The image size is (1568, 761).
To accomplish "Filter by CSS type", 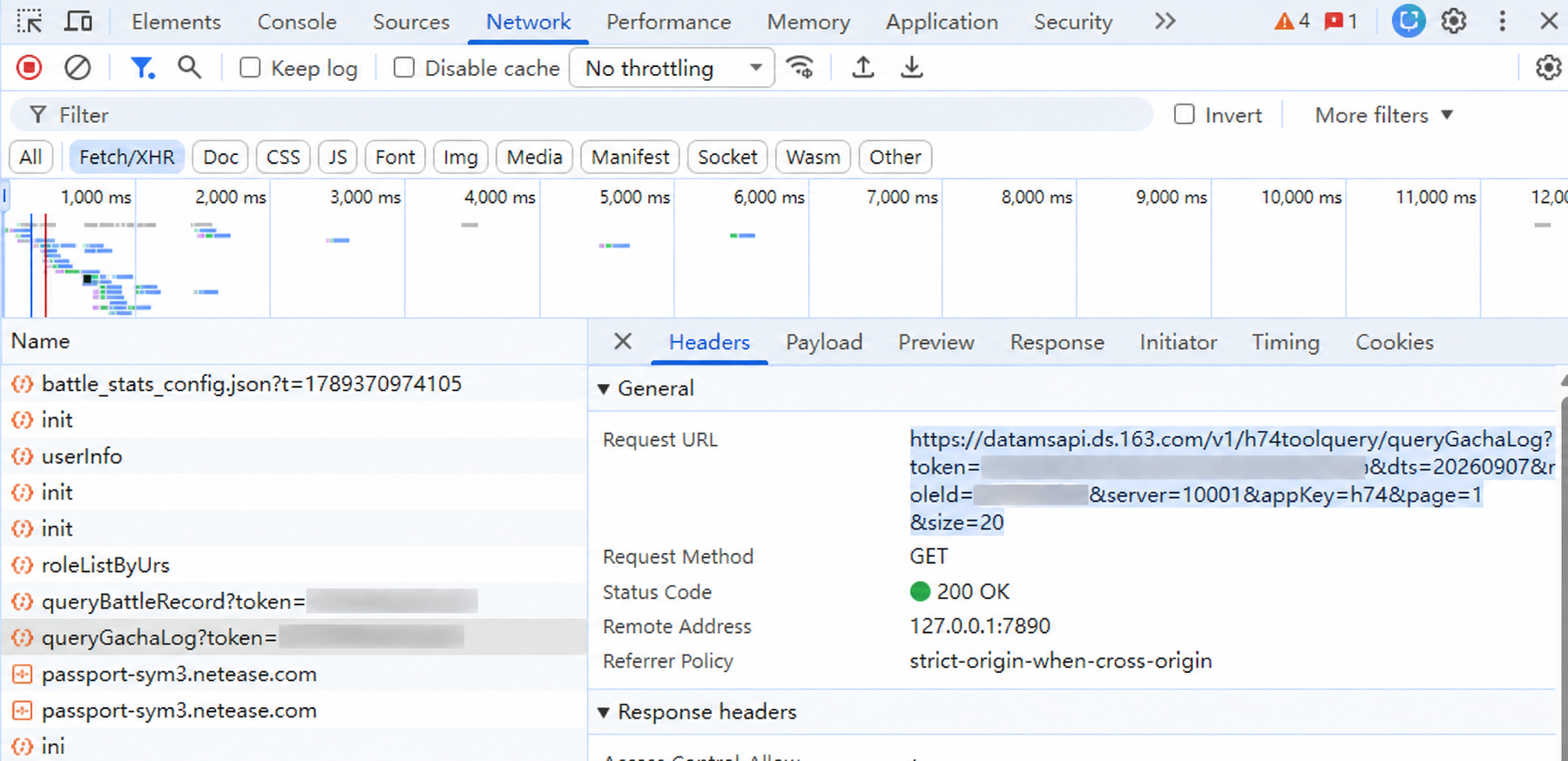I will (x=283, y=157).
